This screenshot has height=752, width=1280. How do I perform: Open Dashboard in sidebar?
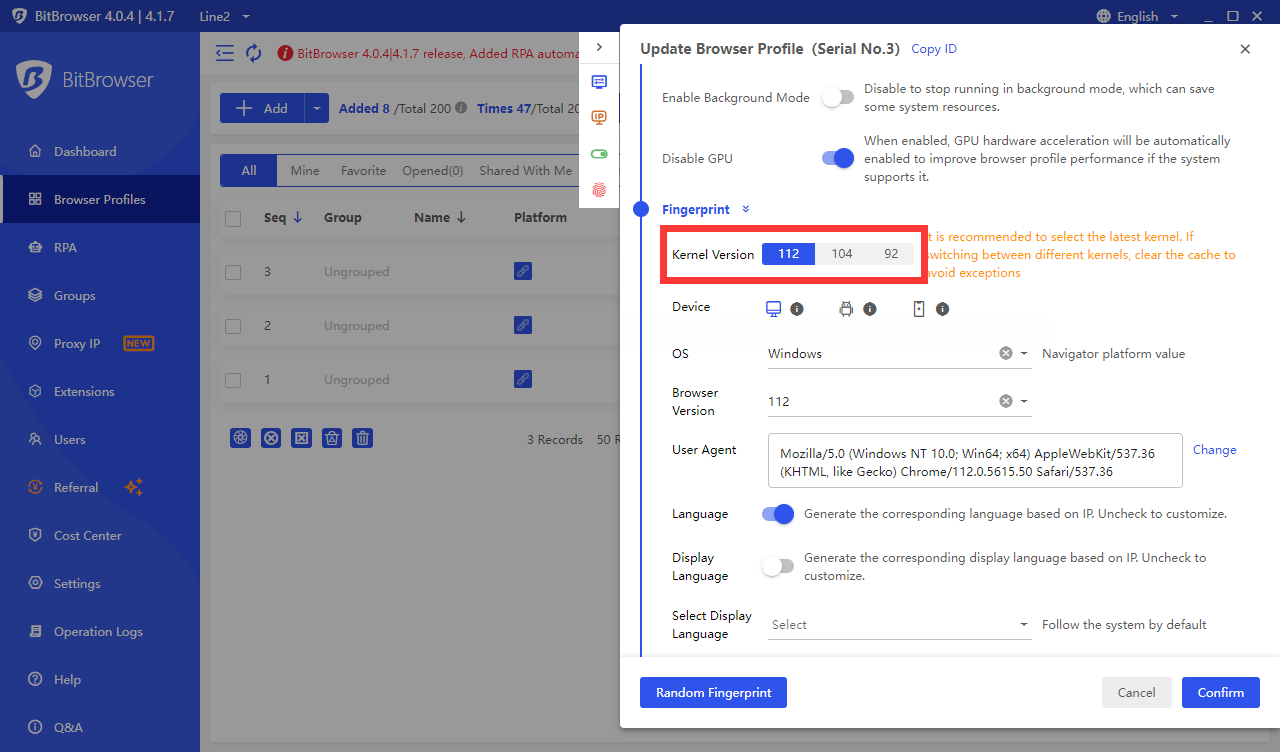100,151
